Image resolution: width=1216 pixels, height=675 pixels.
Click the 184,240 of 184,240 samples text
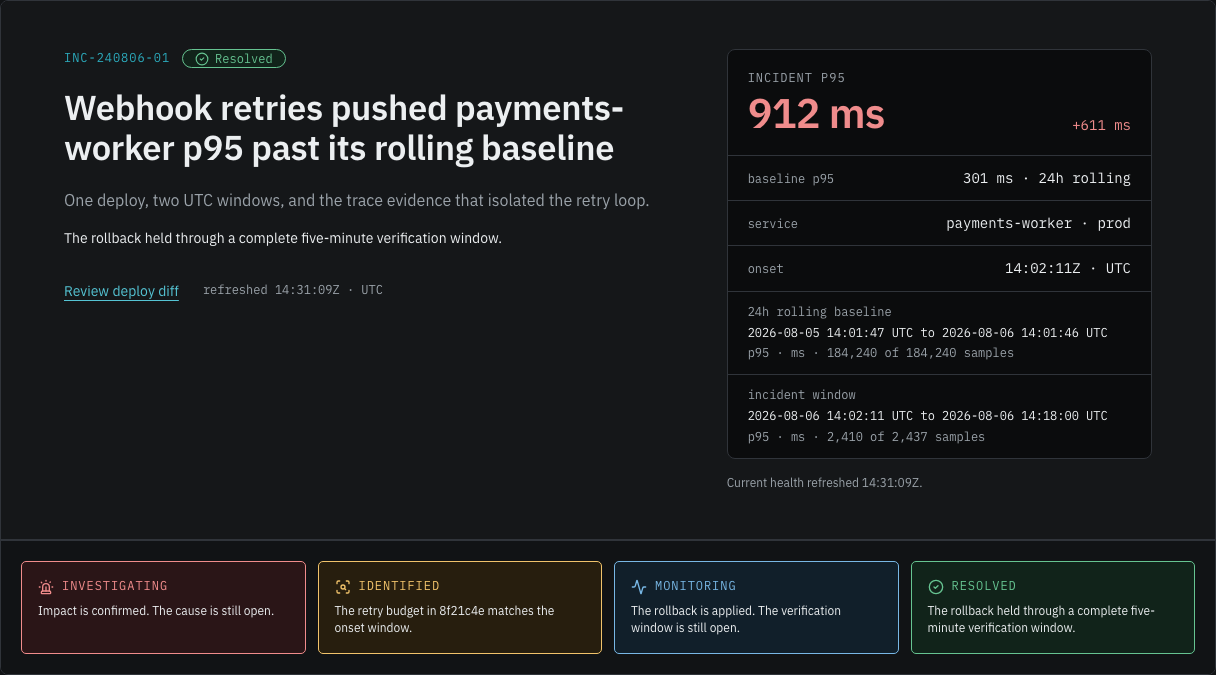click(x=919, y=353)
